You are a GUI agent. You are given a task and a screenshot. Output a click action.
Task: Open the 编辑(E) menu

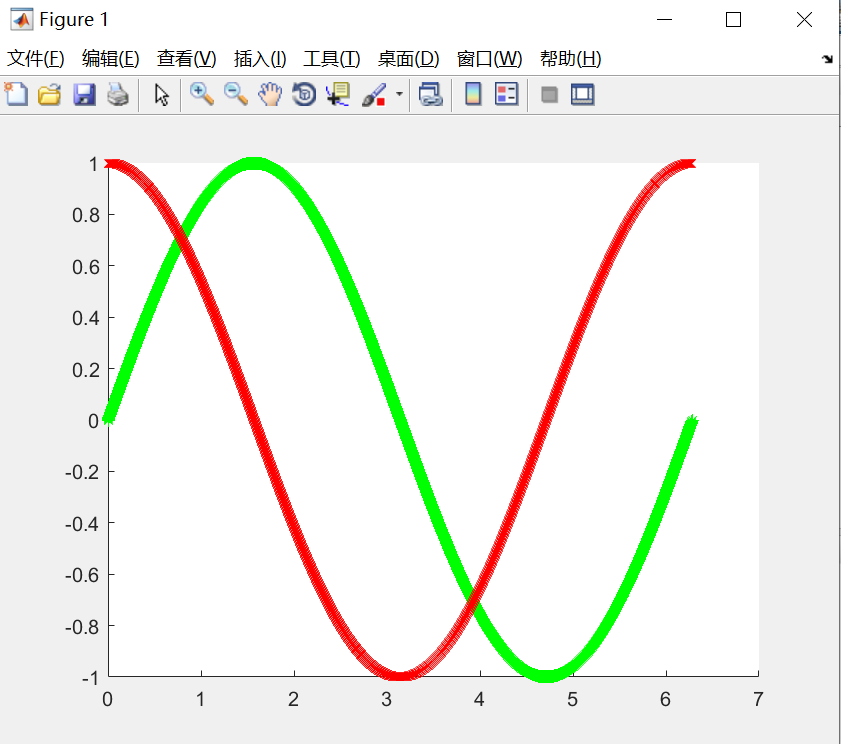click(x=110, y=58)
